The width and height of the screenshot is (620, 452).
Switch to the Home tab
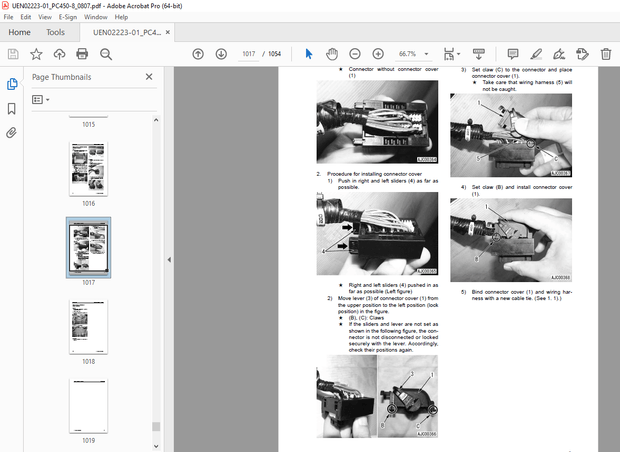(x=19, y=32)
